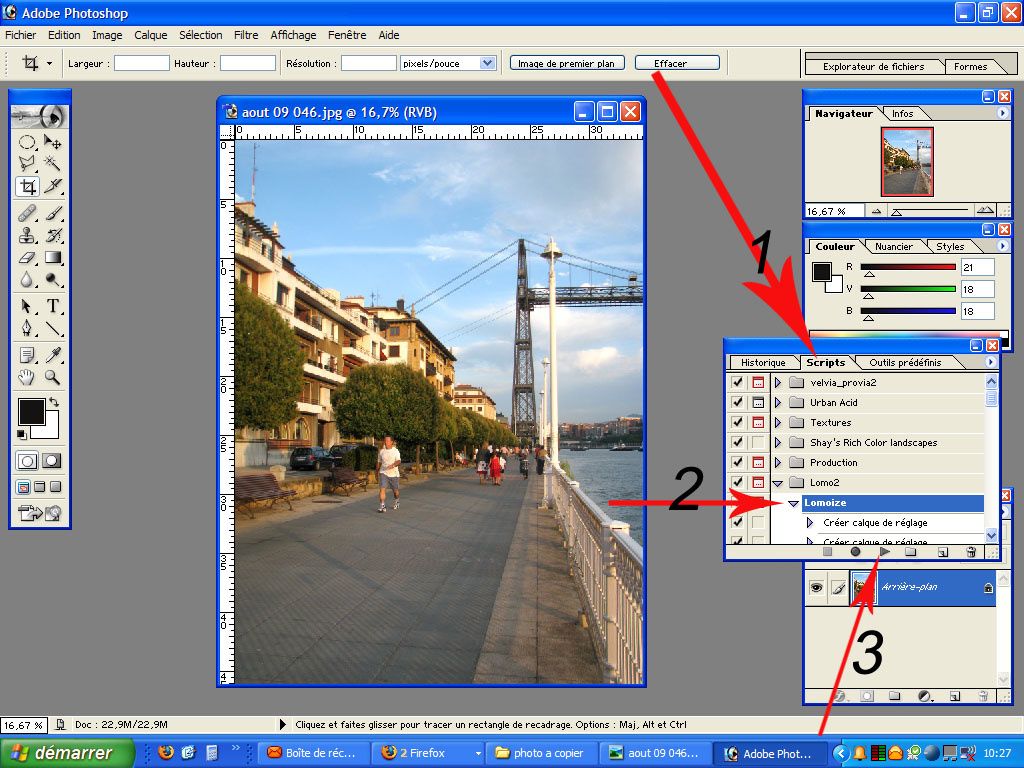Viewport: 1024px width, 768px height.
Task: Open the Crop tool preset picker arrow
Action: (x=49, y=63)
